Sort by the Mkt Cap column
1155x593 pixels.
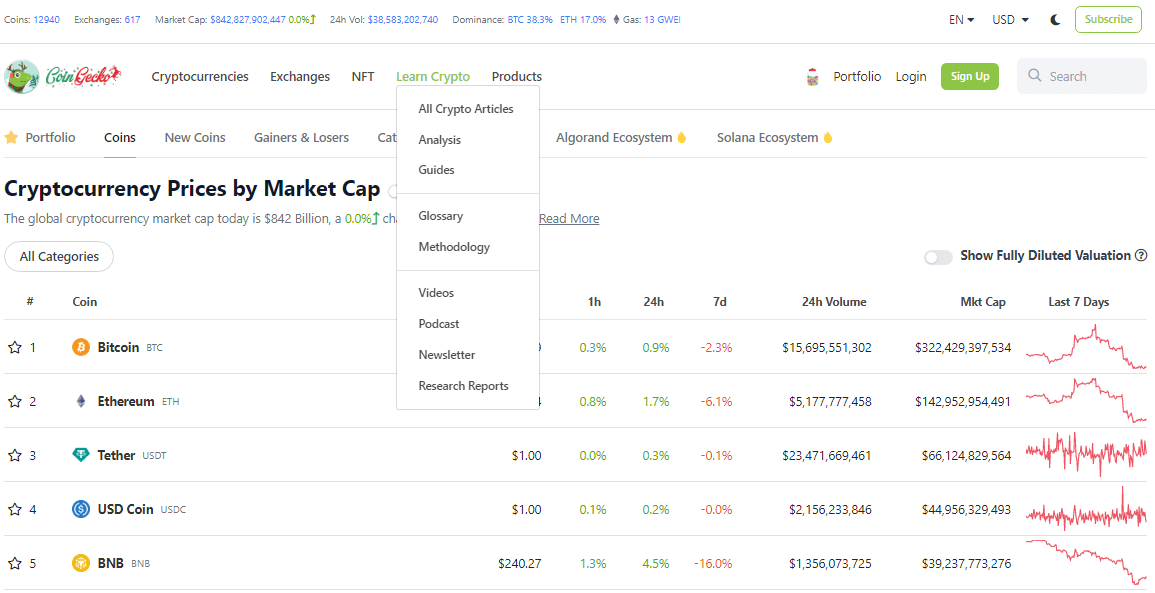(x=983, y=302)
